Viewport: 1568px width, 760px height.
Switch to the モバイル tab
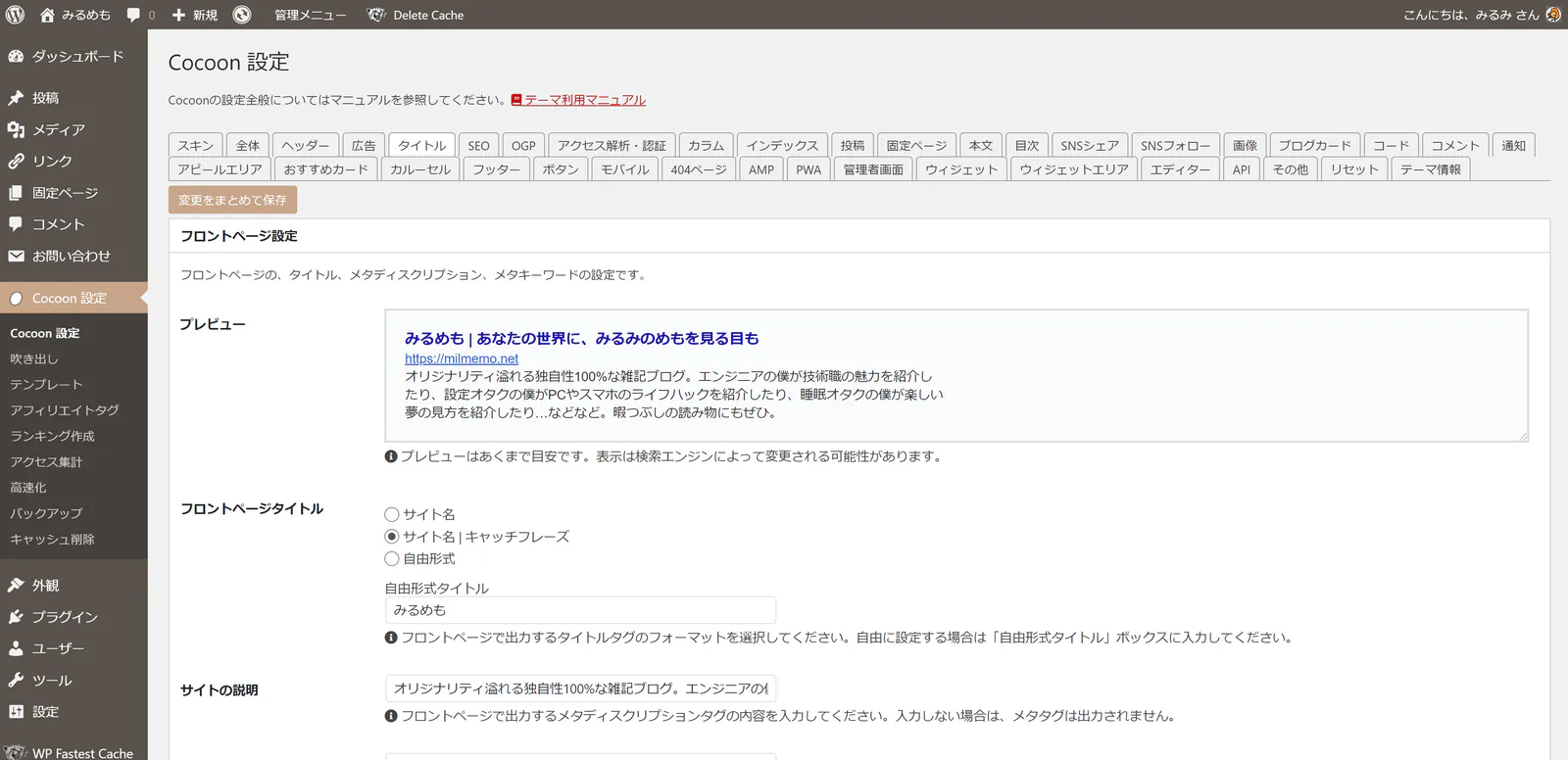pyautogui.click(x=625, y=169)
